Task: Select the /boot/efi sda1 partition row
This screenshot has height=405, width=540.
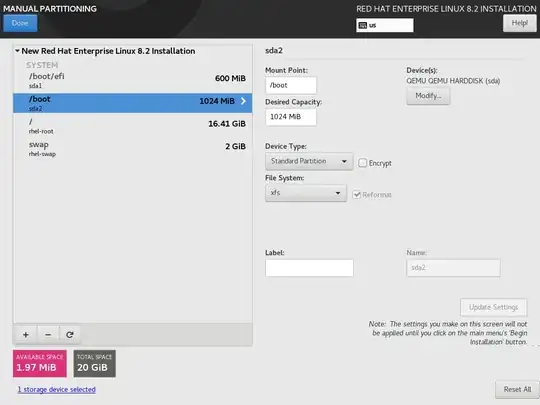Action: pyautogui.click(x=133, y=80)
